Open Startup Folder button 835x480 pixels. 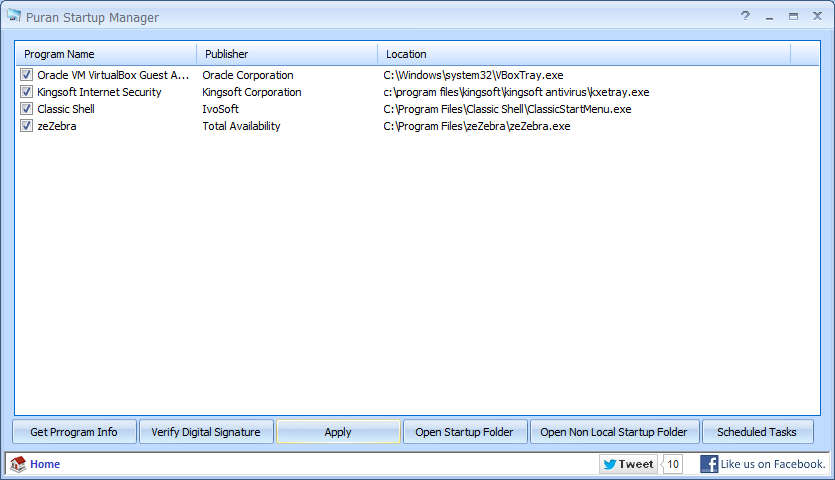pyautogui.click(x=464, y=432)
